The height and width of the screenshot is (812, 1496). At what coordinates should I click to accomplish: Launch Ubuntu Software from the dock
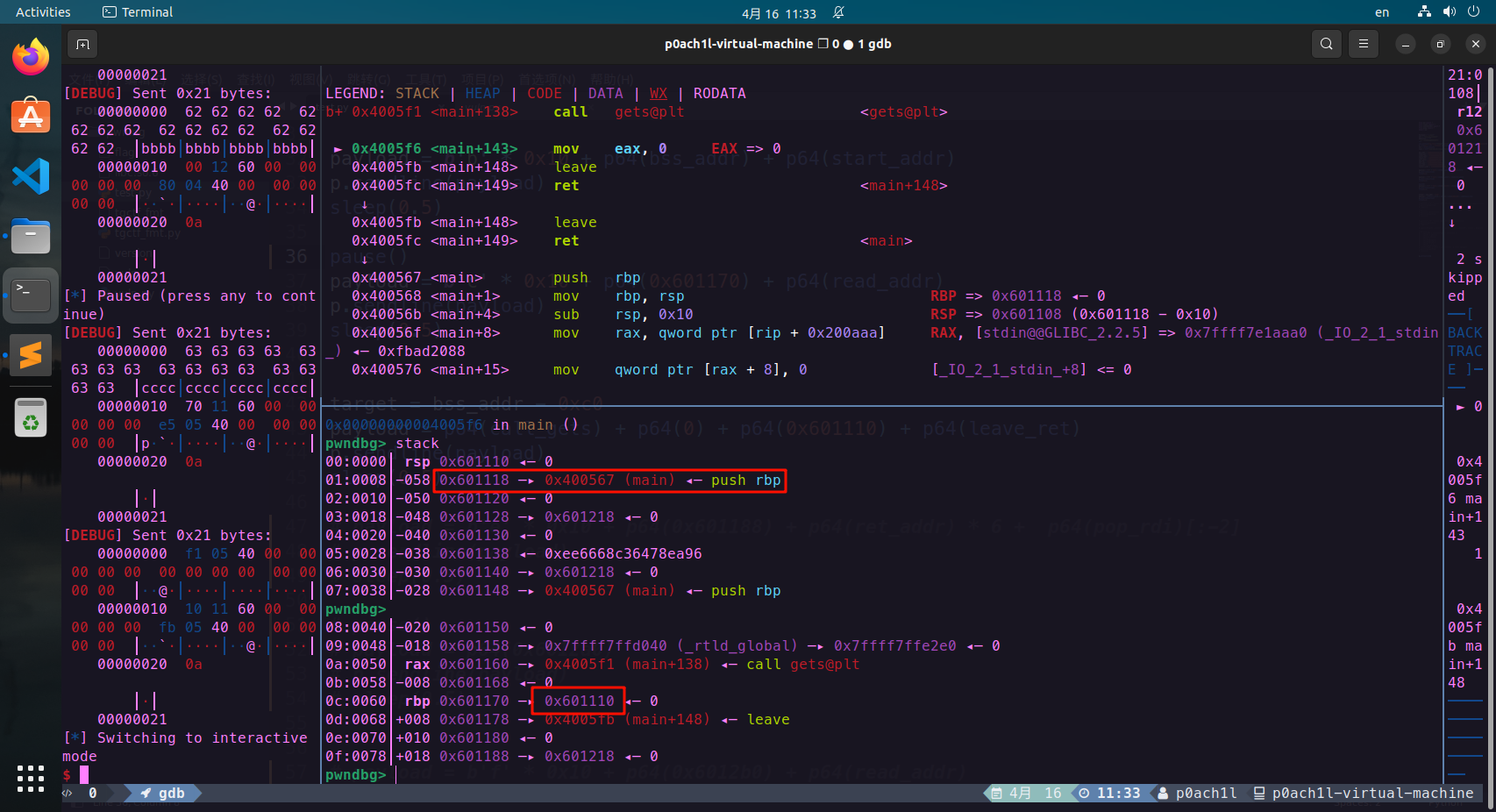[x=31, y=116]
